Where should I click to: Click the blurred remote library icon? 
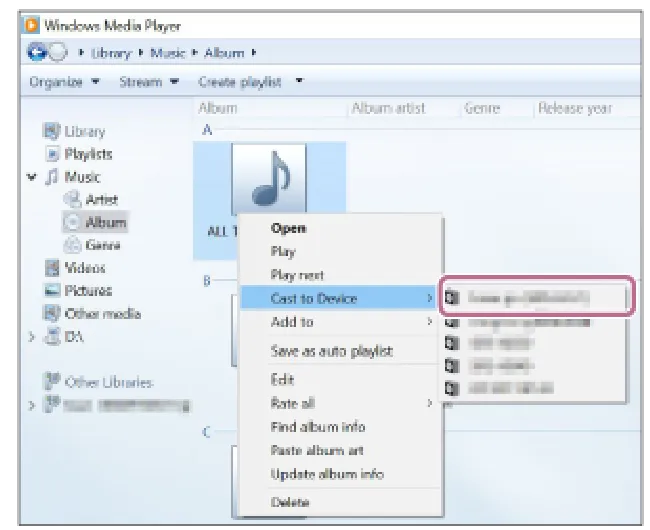point(52,404)
